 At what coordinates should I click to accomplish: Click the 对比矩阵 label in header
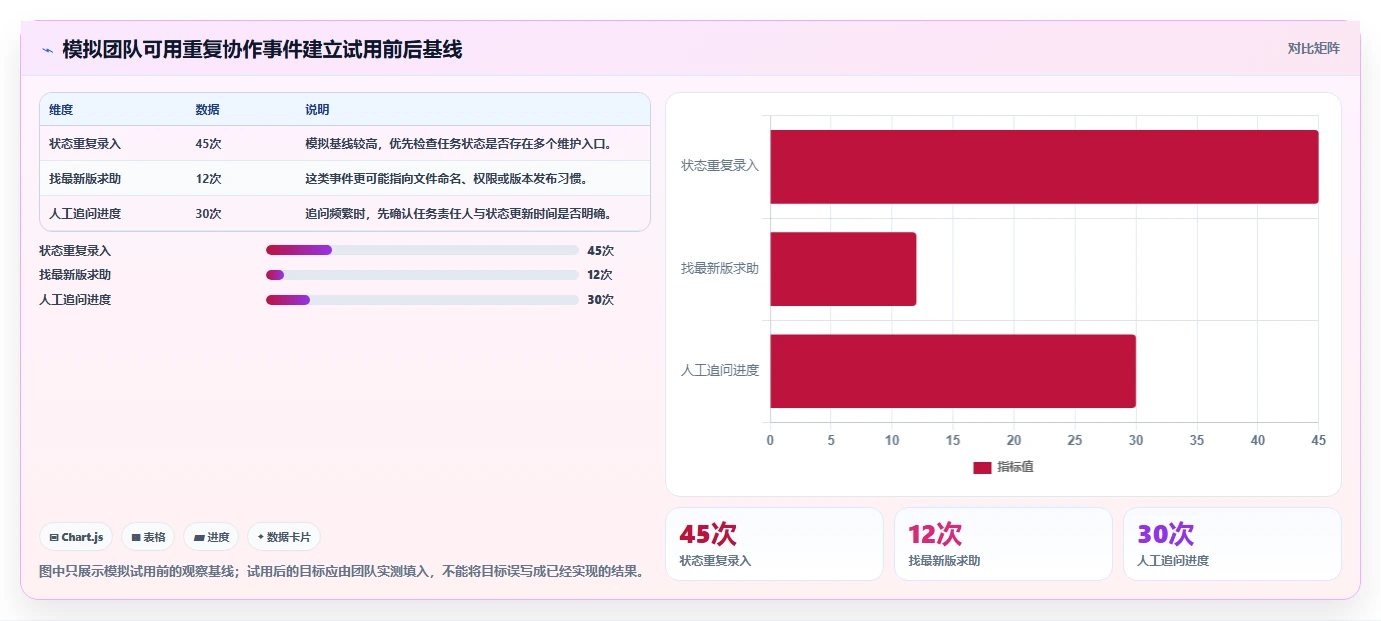pyautogui.click(x=1313, y=48)
